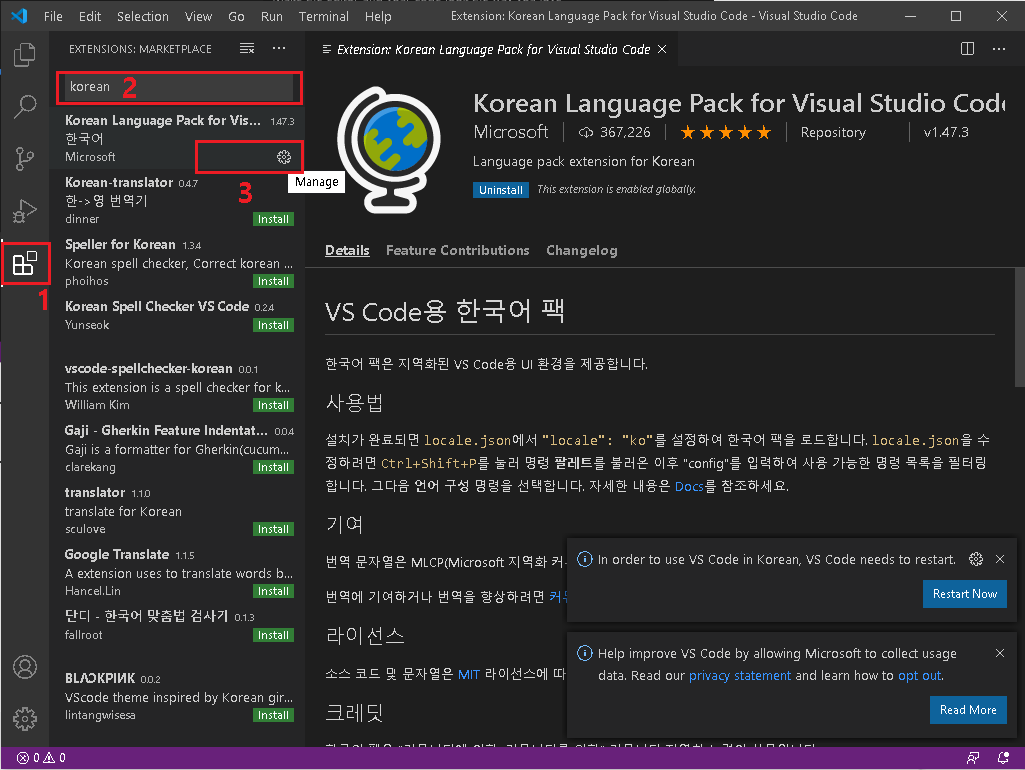Click the Read More button

pos(968,710)
